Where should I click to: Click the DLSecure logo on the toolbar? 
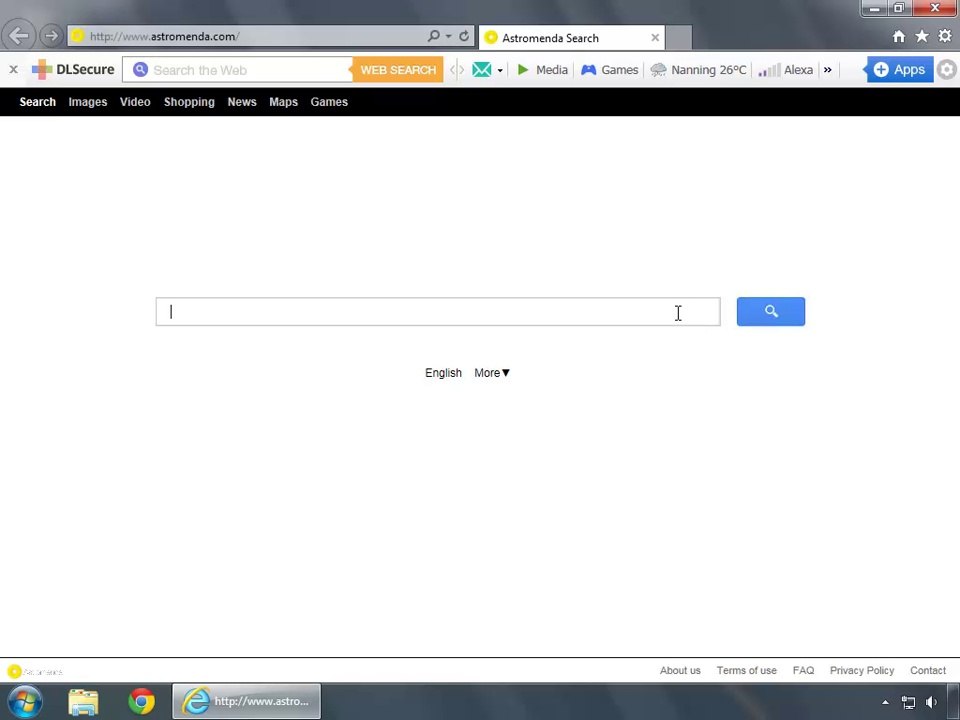coord(73,70)
